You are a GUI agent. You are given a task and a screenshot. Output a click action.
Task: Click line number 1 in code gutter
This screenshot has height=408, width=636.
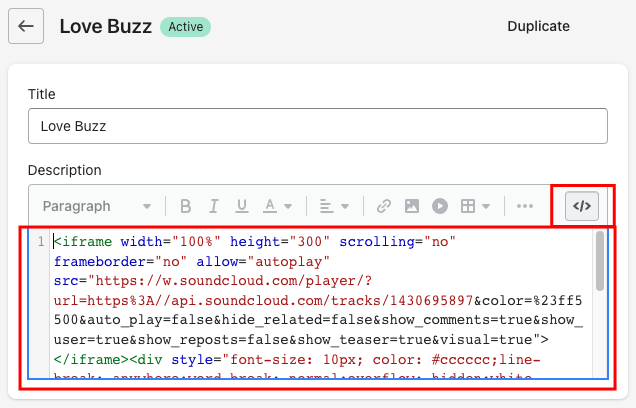(41, 242)
